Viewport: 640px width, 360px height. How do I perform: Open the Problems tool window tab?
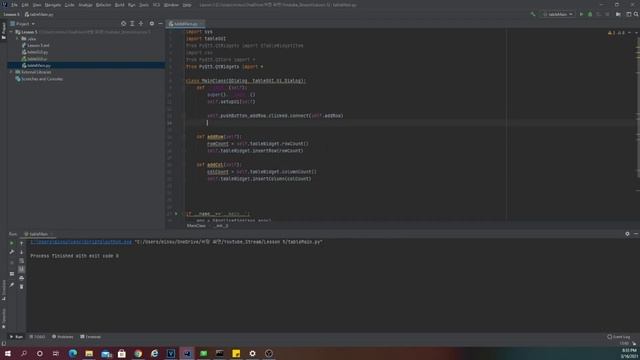pyautogui.click(x=62, y=337)
